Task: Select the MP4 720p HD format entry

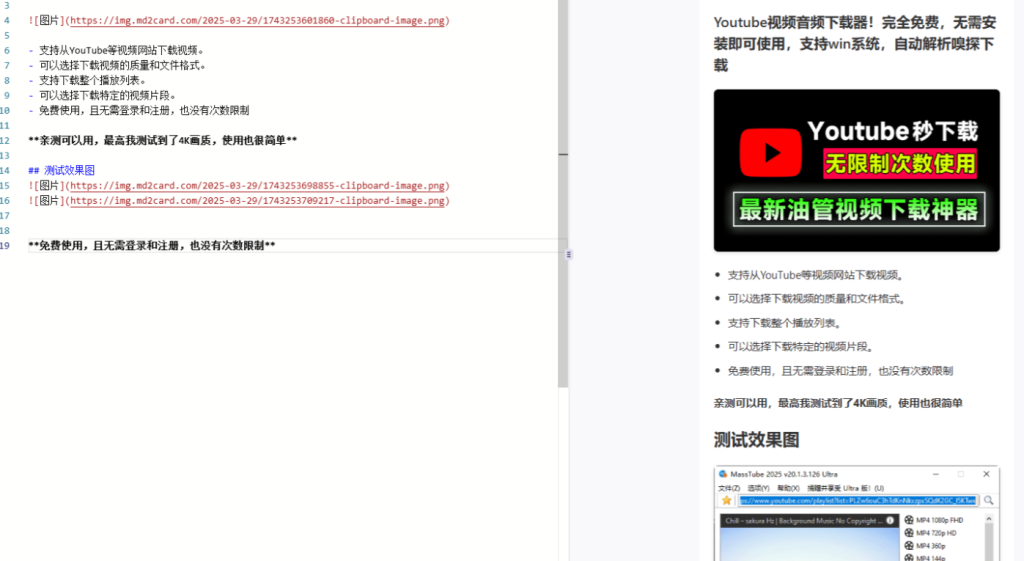Action: pos(936,533)
